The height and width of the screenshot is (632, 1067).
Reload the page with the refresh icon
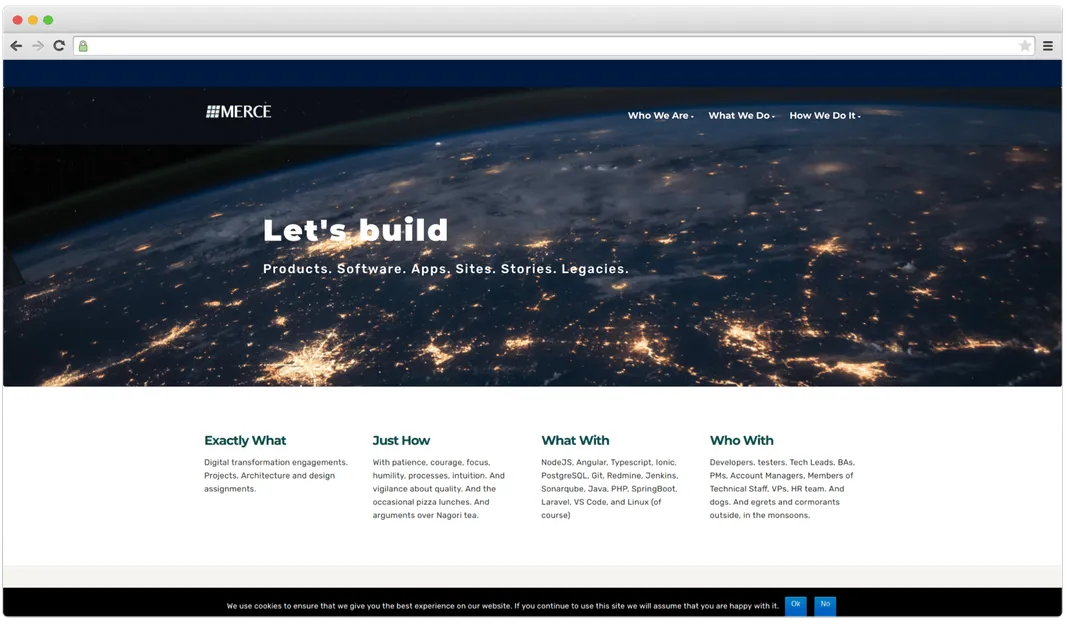coord(58,45)
